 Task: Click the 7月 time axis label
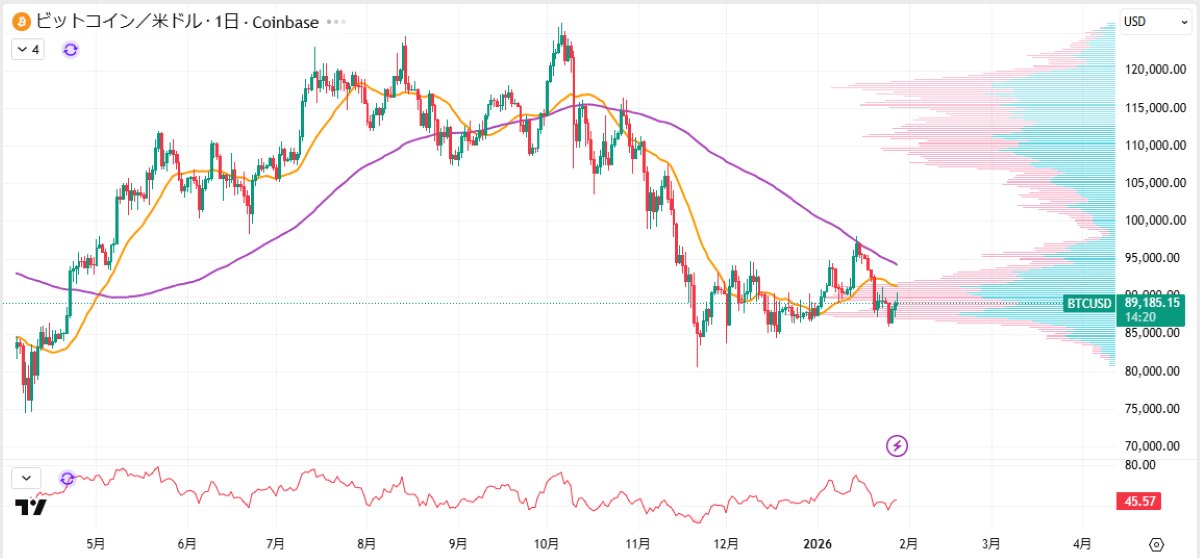tap(277, 544)
